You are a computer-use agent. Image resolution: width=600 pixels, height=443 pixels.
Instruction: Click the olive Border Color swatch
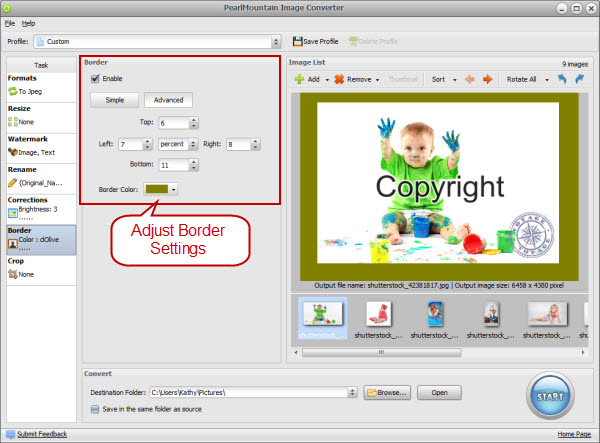click(x=156, y=188)
